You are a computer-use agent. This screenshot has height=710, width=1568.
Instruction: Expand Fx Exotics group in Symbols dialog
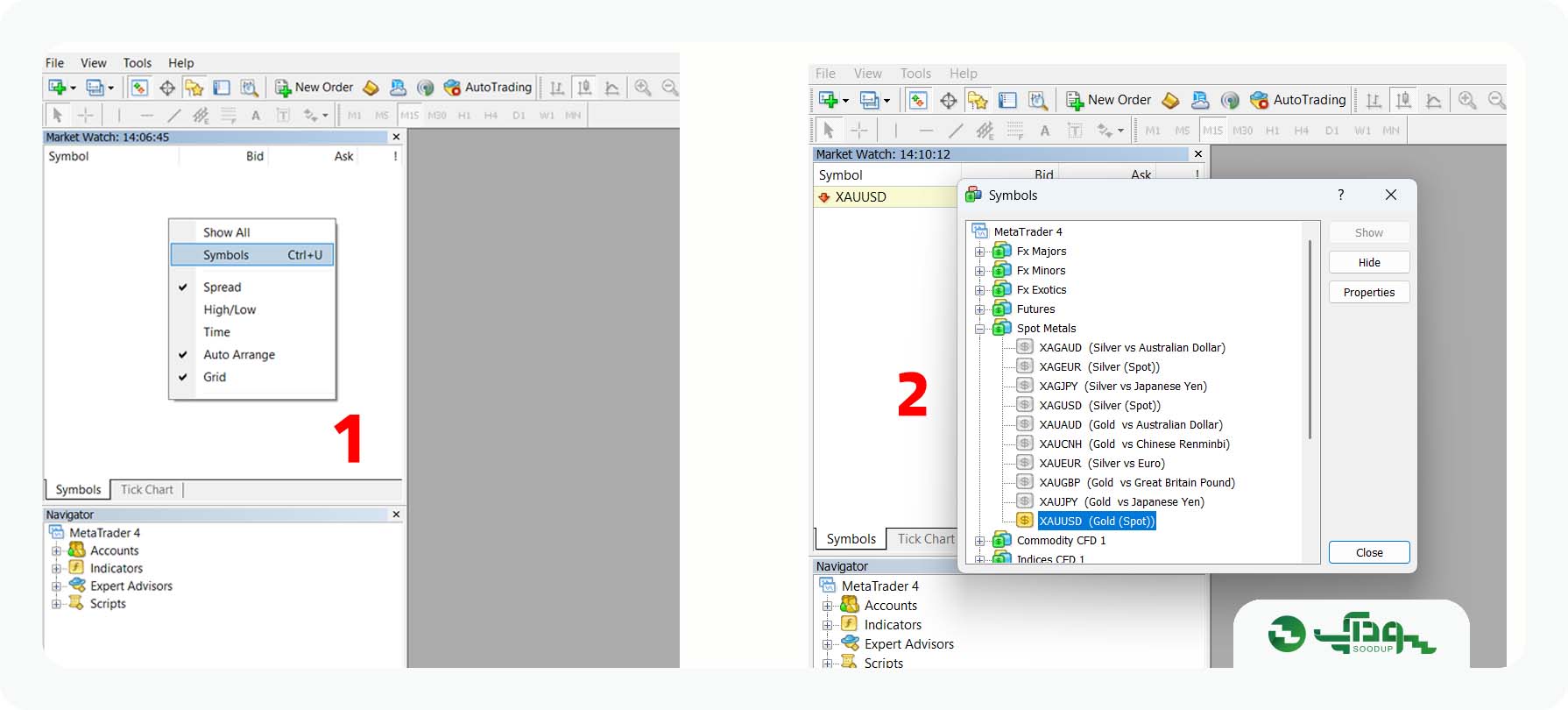point(980,290)
